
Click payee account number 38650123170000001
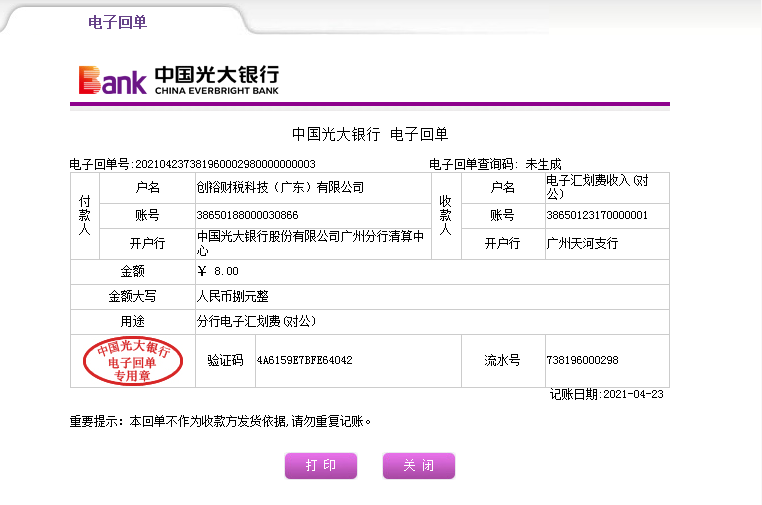(597, 215)
